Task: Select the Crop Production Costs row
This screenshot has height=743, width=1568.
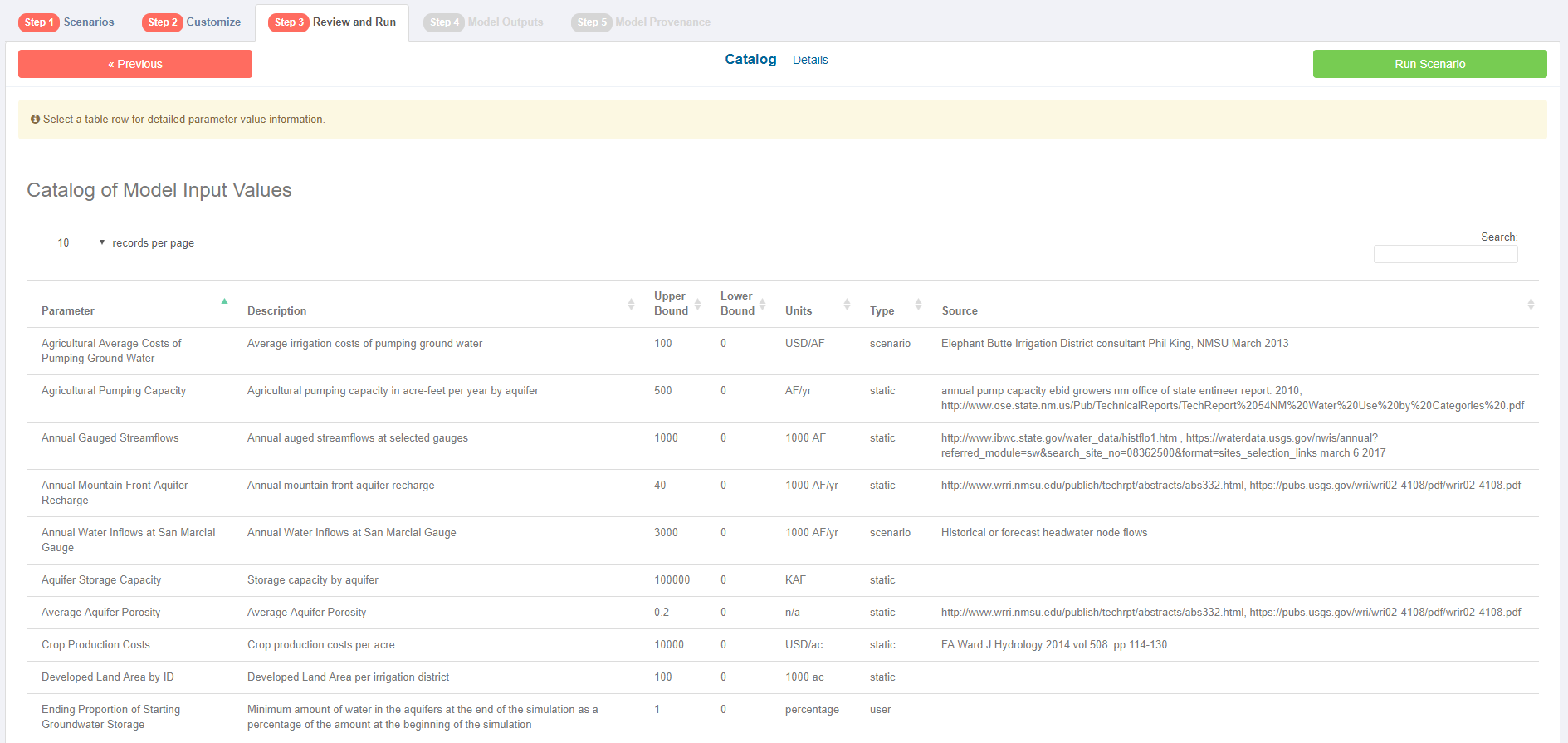Action: pos(782,645)
